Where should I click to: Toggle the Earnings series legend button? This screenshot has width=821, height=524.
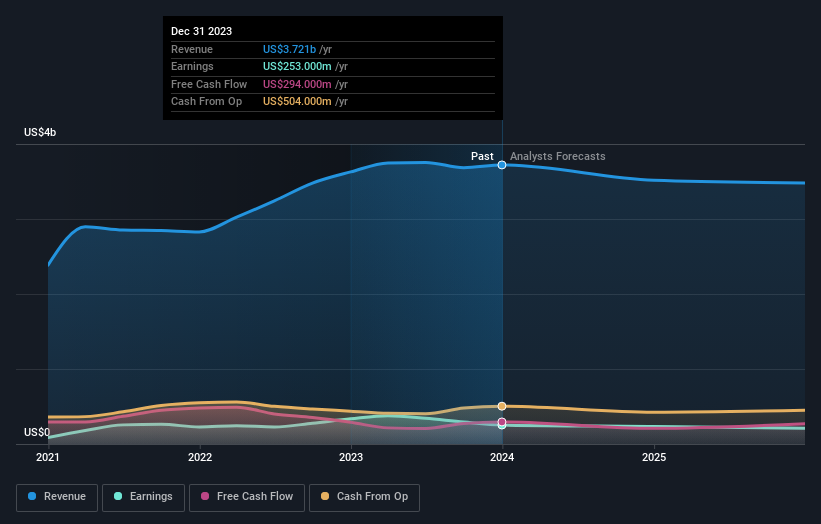tap(143, 497)
